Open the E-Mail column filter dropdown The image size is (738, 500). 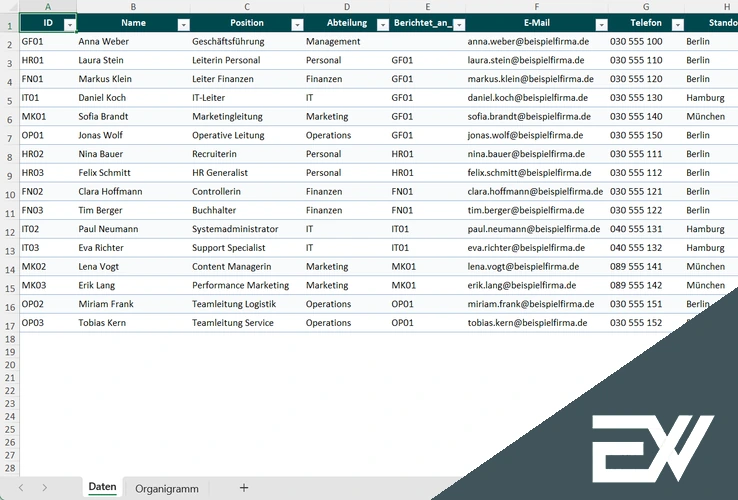click(x=600, y=23)
